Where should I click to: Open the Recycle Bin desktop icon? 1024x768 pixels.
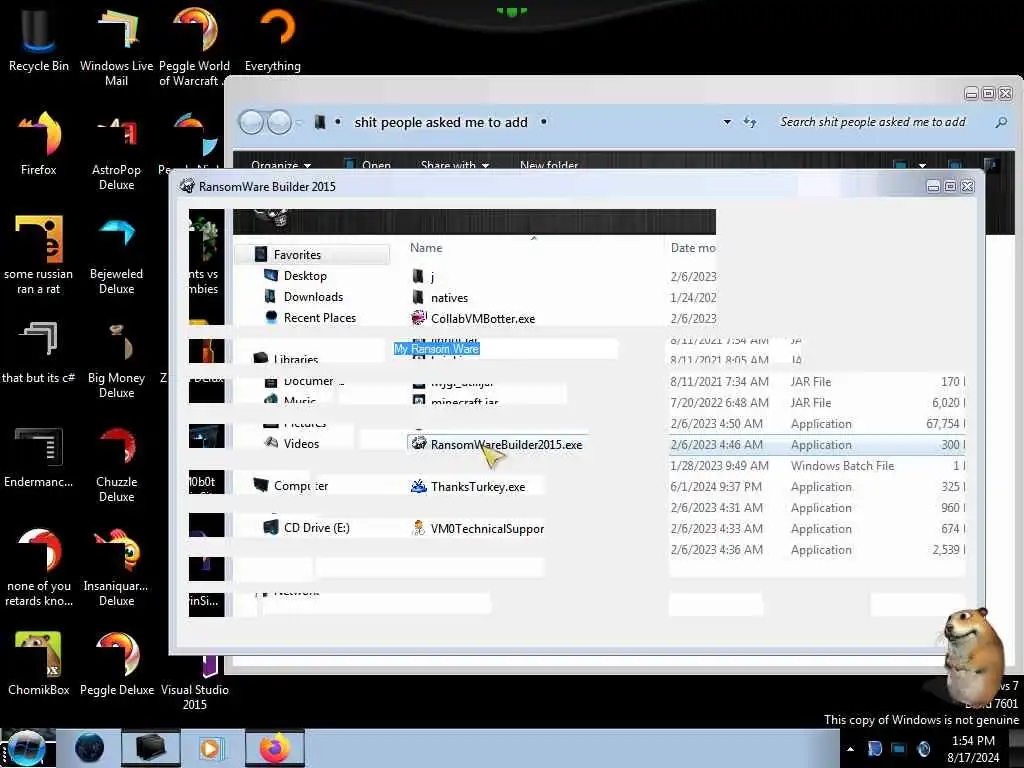[38, 39]
